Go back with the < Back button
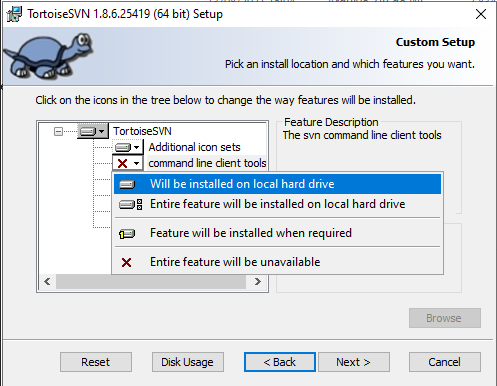Image resolution: width=497 pixels, height=386 pixels. tap(280, 362)
